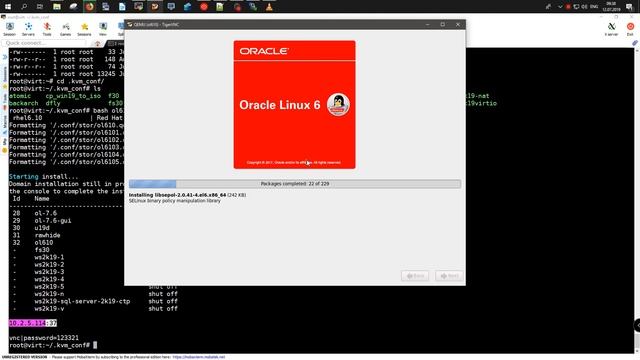Image resolution: width=640 pixels, height=360 pixels.
Task: Open the Tools toolbar icon in MobaXterm
Action: (x=47, y=29)
